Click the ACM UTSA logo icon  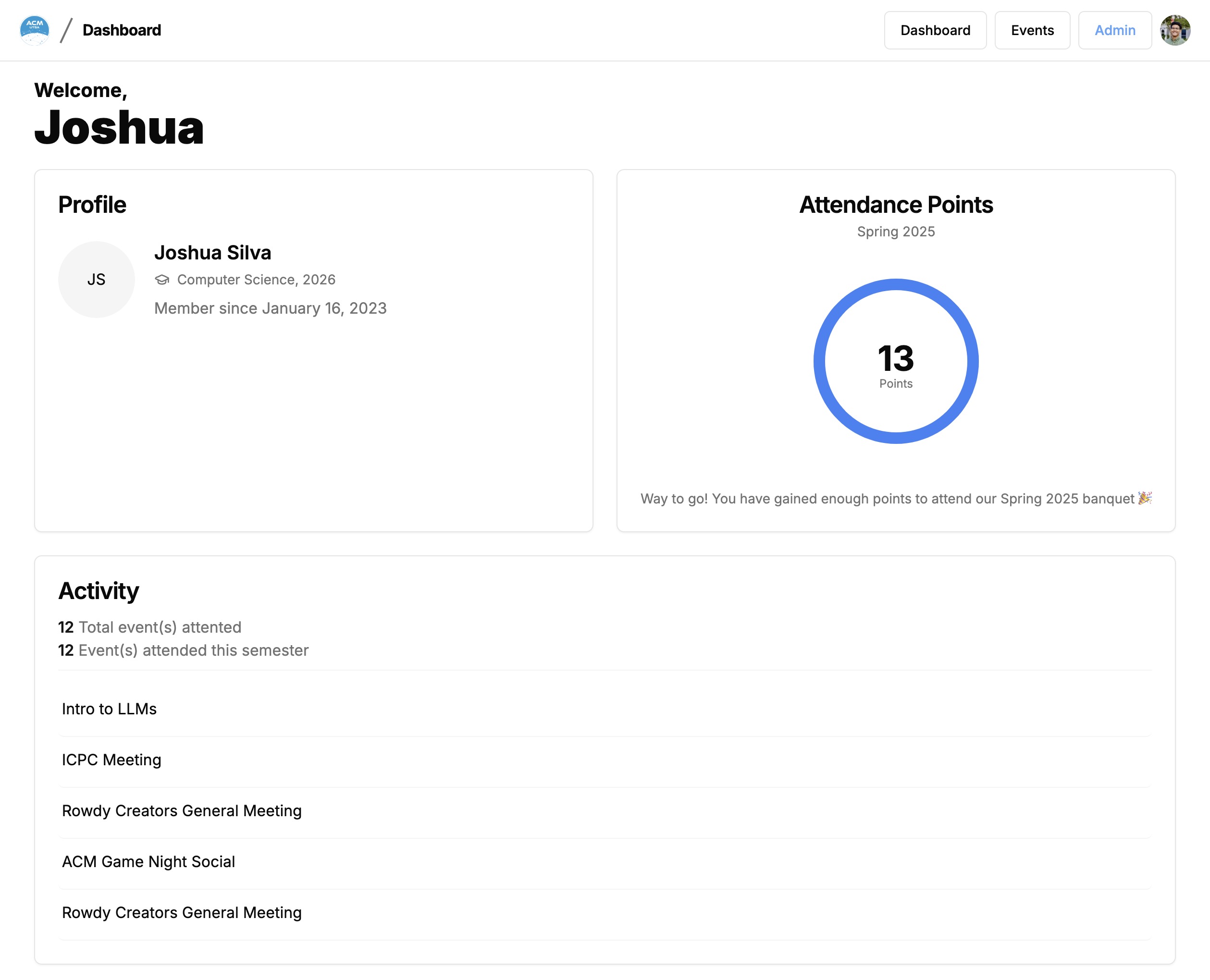pyautogui.click(x=35, y=30)
